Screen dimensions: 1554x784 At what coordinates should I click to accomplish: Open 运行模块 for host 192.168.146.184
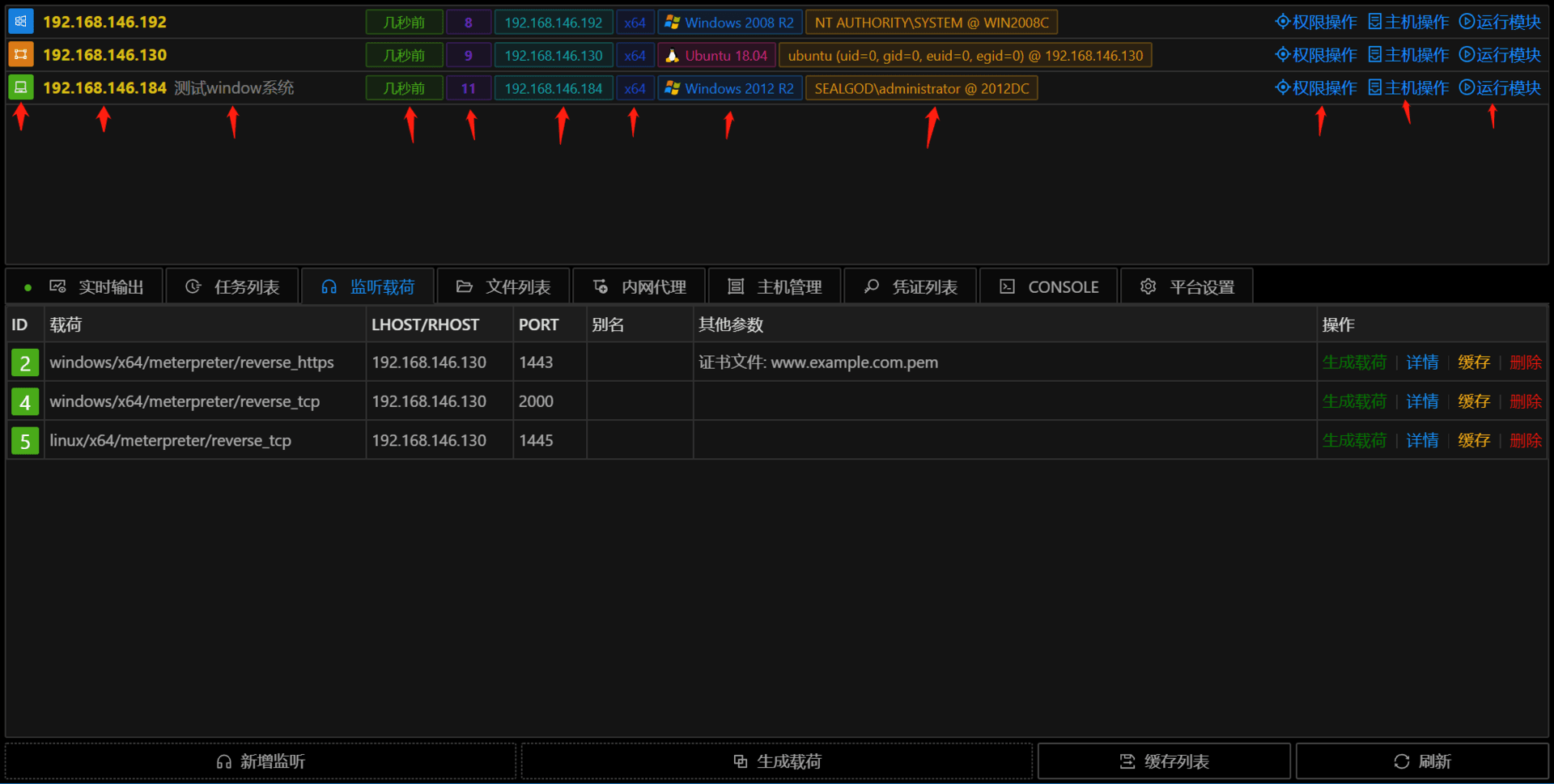[x=1500, y=87]
